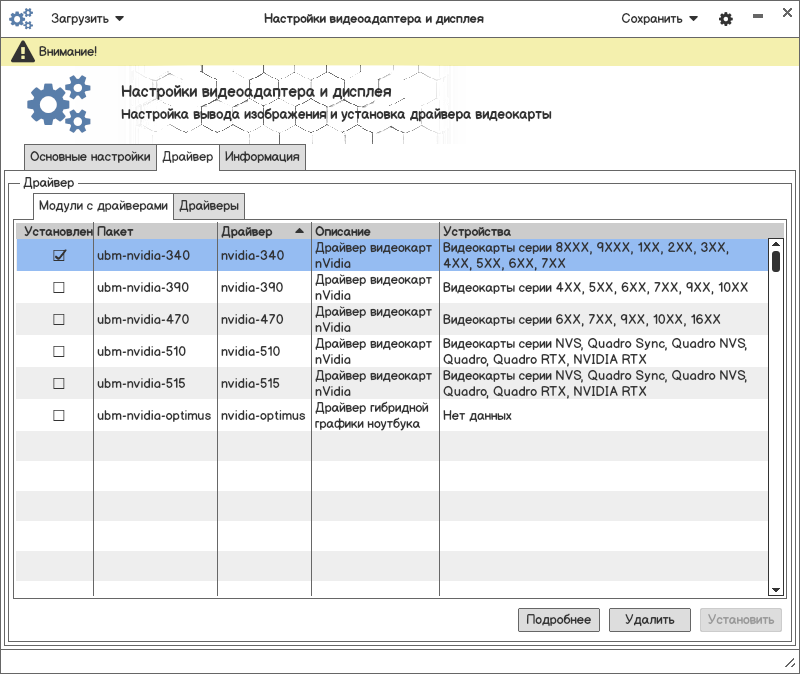Open the Информация tab

tap(262, 158)
